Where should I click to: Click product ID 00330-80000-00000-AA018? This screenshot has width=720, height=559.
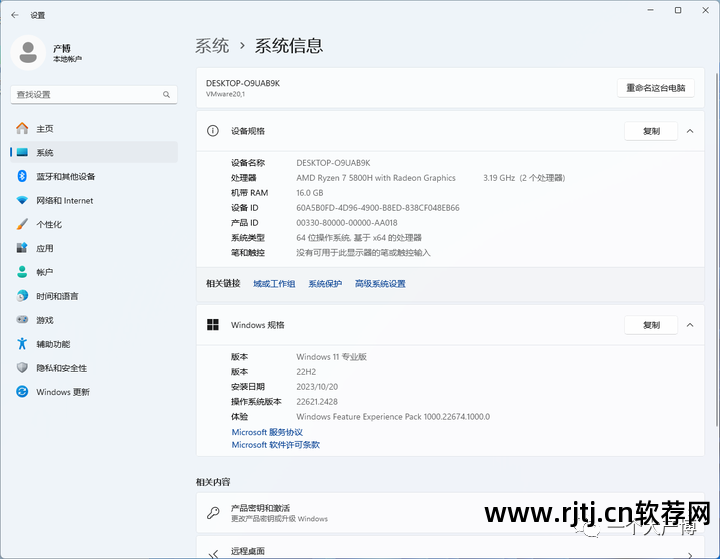[x=347, y=223]
